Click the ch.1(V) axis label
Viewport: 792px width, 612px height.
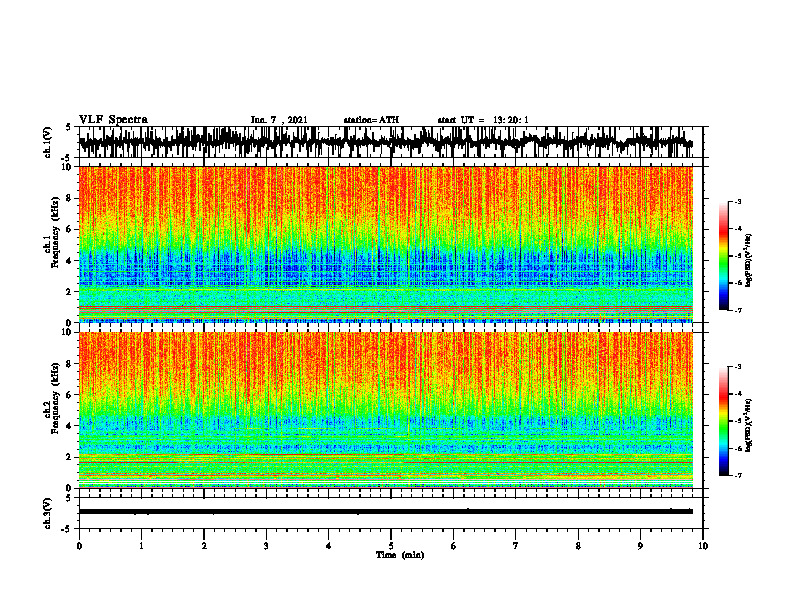coord(48,142)
